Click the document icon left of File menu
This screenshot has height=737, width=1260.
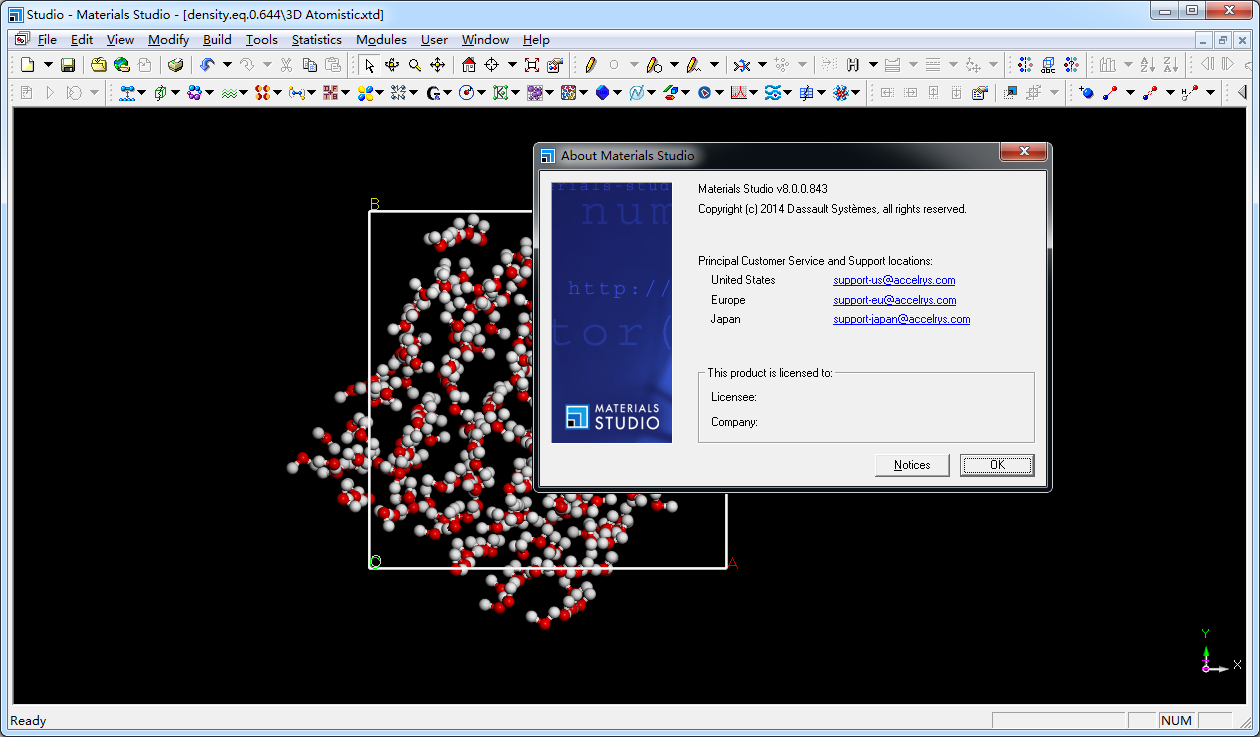pos(21,40)
